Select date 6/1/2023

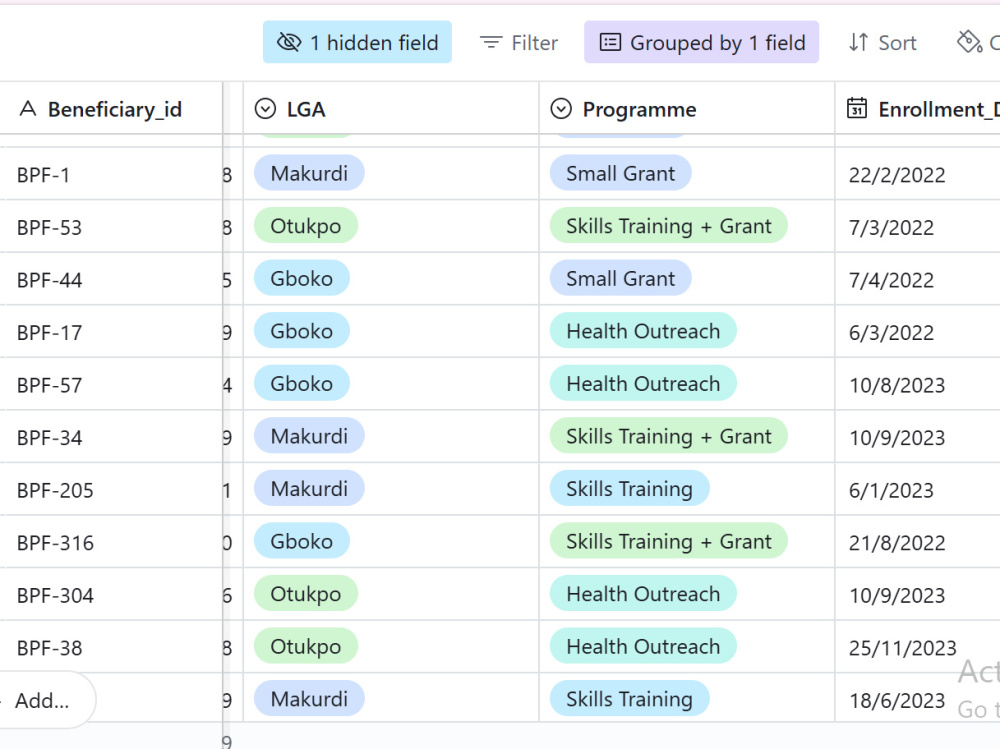(891, 490)
